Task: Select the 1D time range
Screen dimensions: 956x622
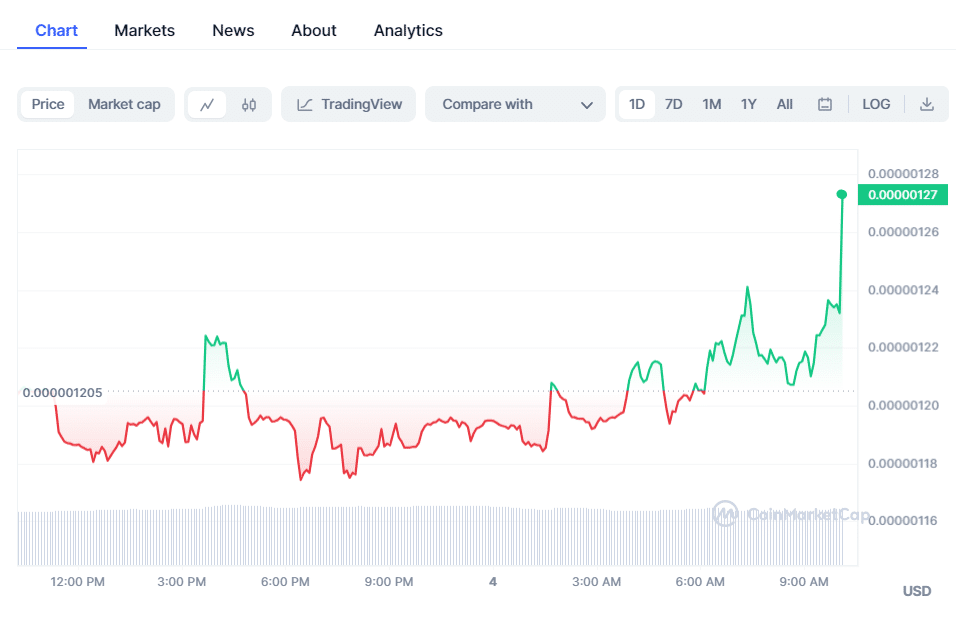Action: pos(637,104)
